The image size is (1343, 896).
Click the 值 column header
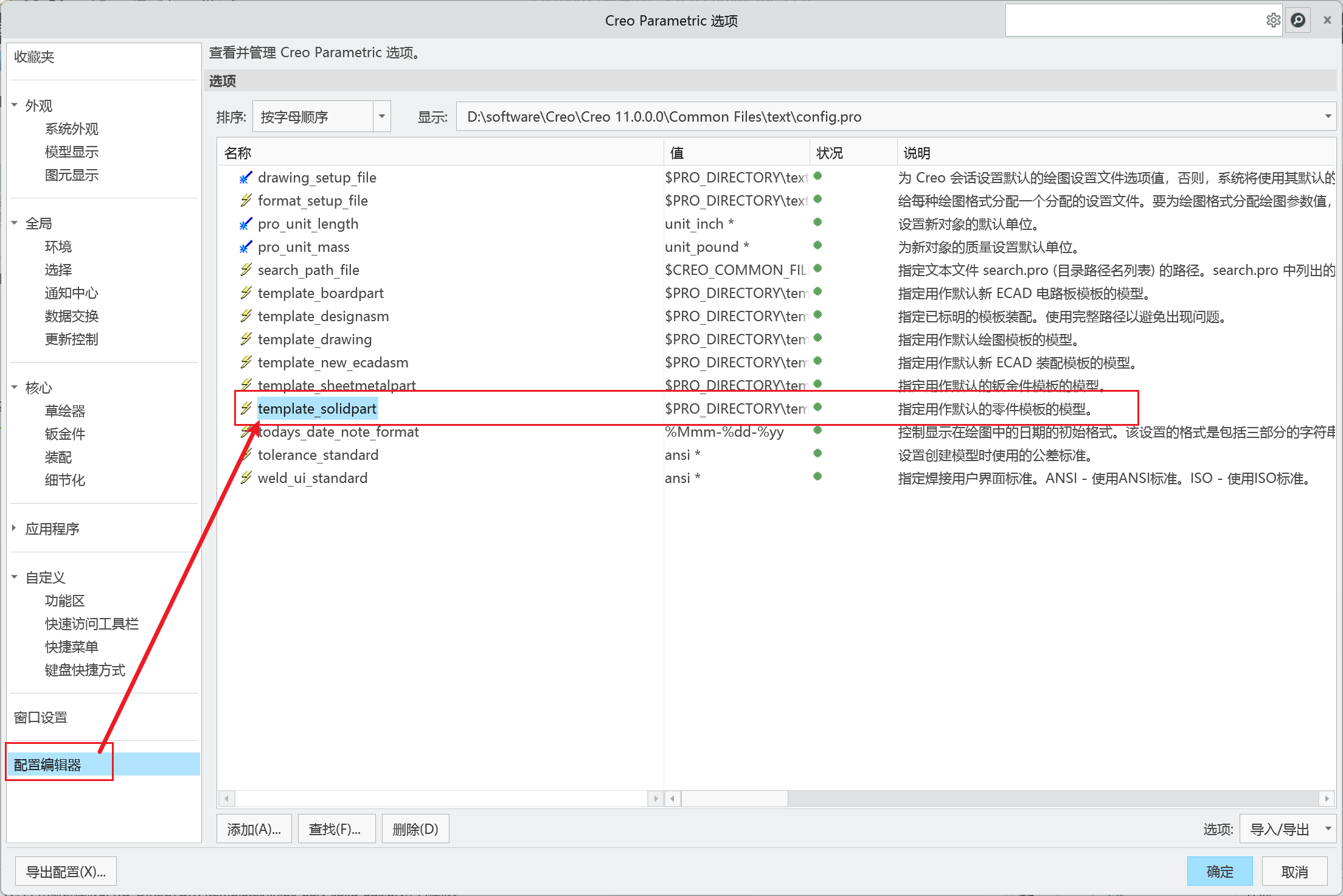click(x=737, y=153)
